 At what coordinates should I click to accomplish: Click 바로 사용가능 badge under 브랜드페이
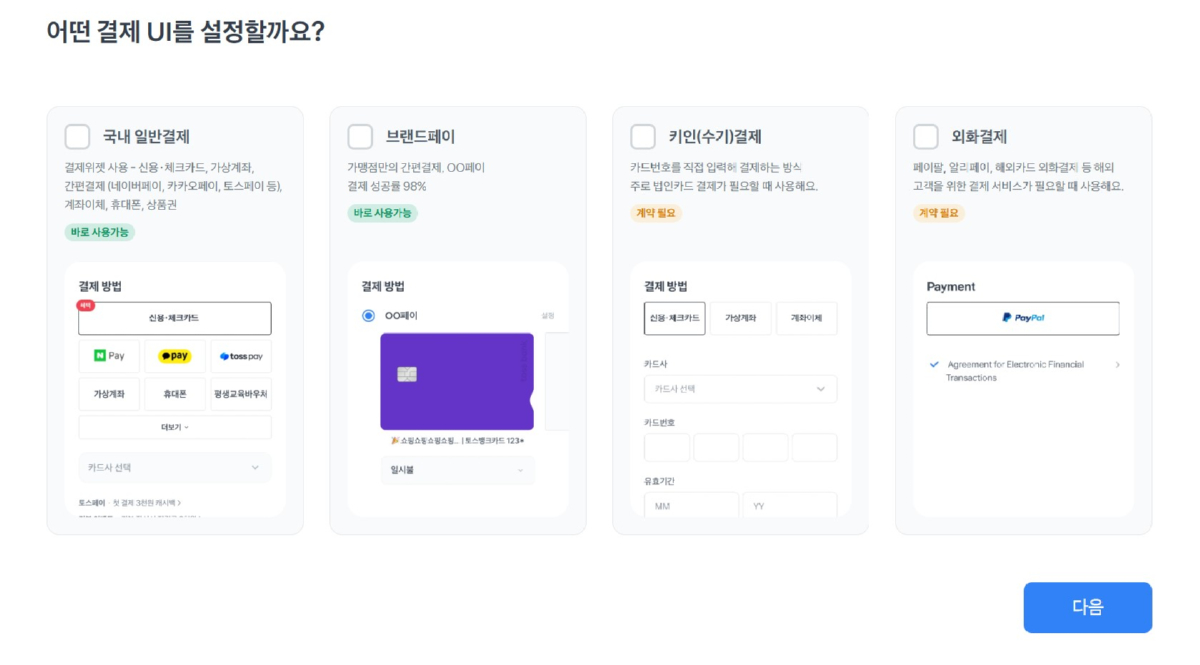coord(383,213)
